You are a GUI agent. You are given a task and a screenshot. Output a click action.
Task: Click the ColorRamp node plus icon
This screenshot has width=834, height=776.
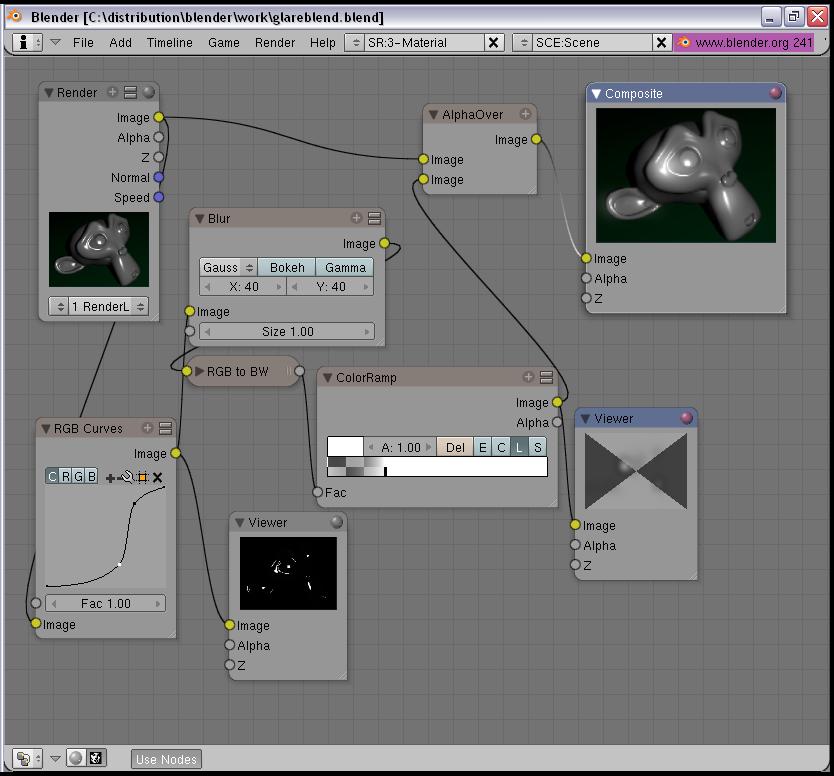point(528,377)
